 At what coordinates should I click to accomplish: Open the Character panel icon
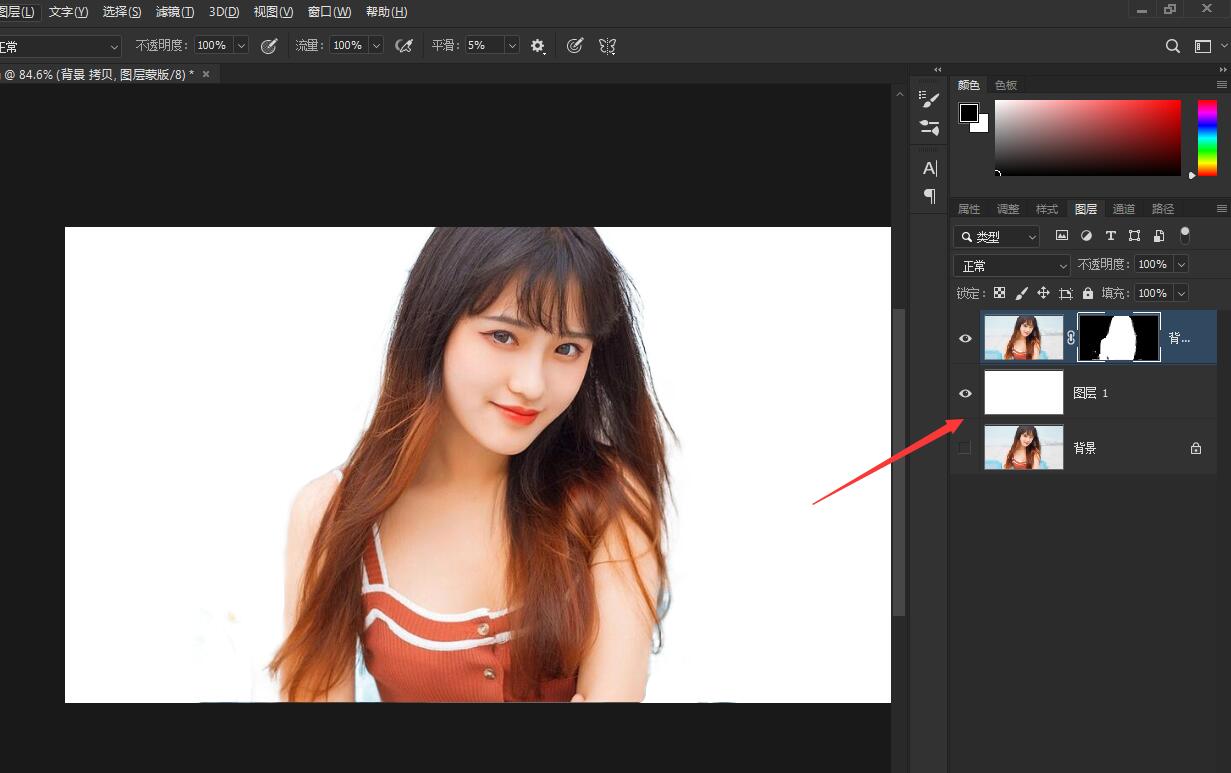coord(929,168)
